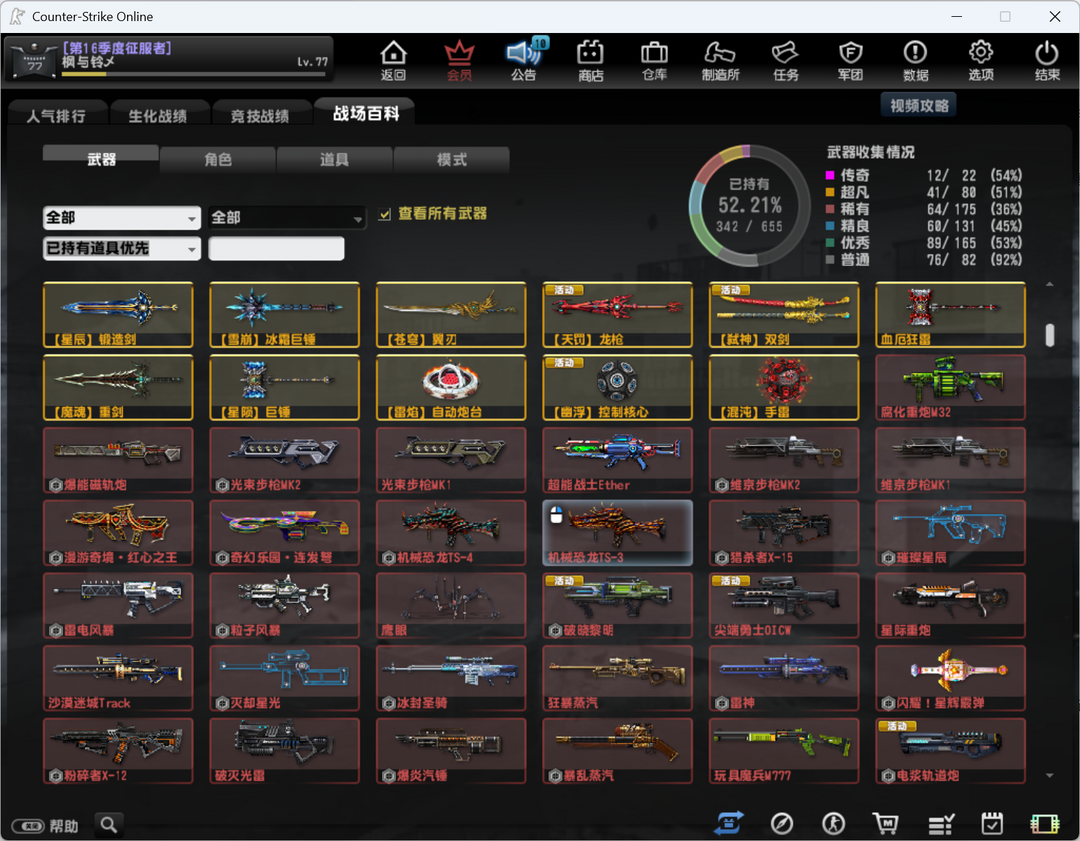This screenshot has height=841, width=1080.
Task: Click the scroll up arrow of weapon list
Action: tap(1050, 284)
